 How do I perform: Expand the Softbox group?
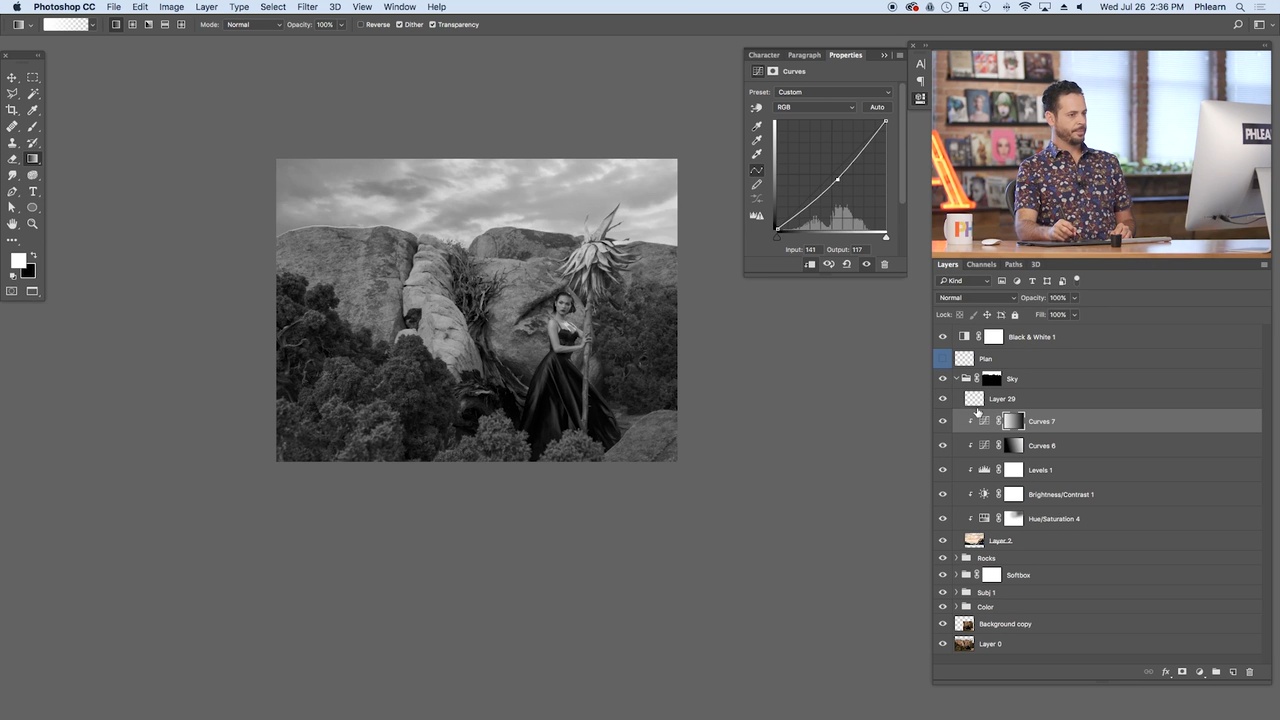[x=956, y=575]
